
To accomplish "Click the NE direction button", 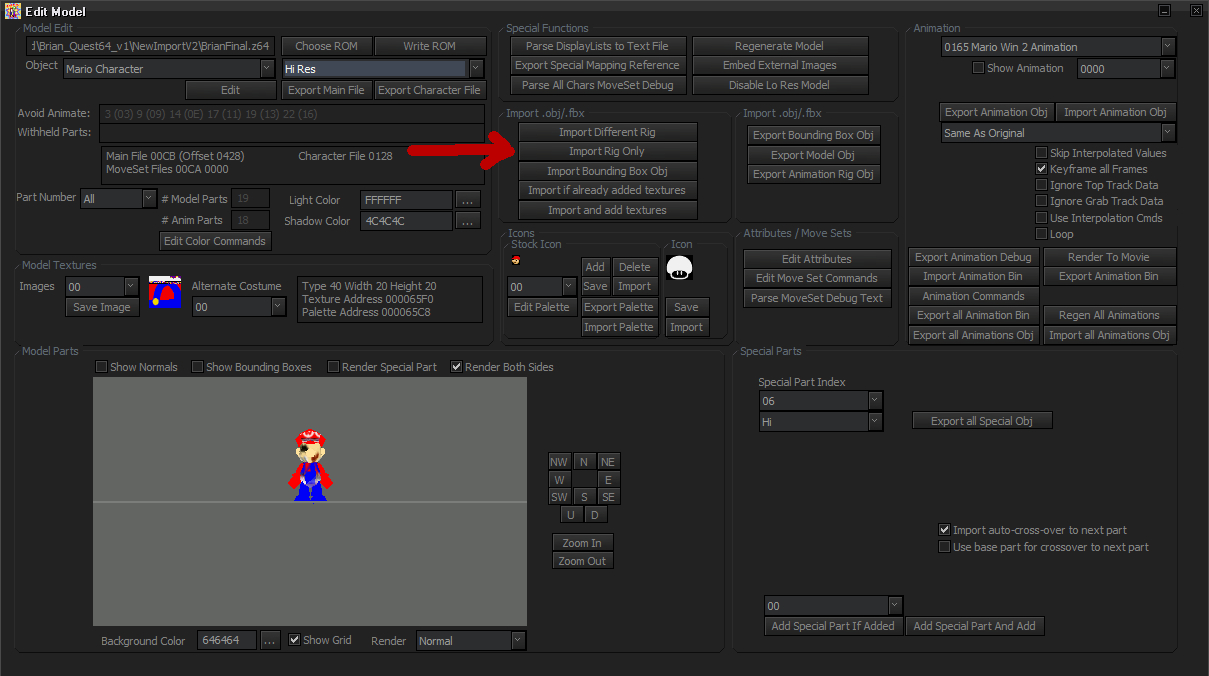I will [x=608, y=462].
